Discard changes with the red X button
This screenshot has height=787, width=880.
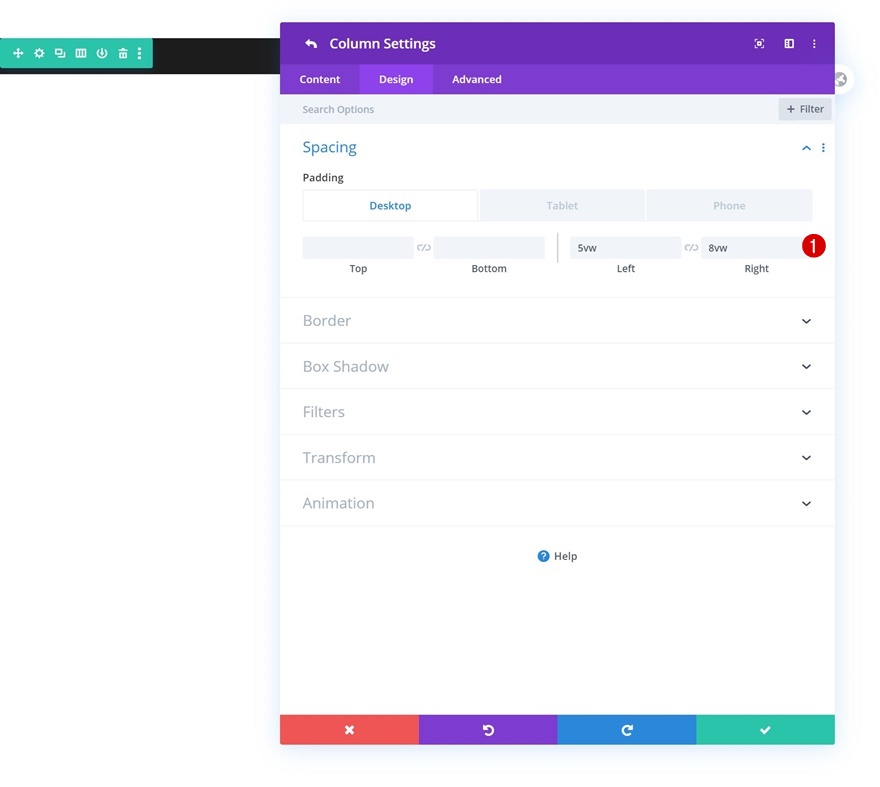pos(350,730)
